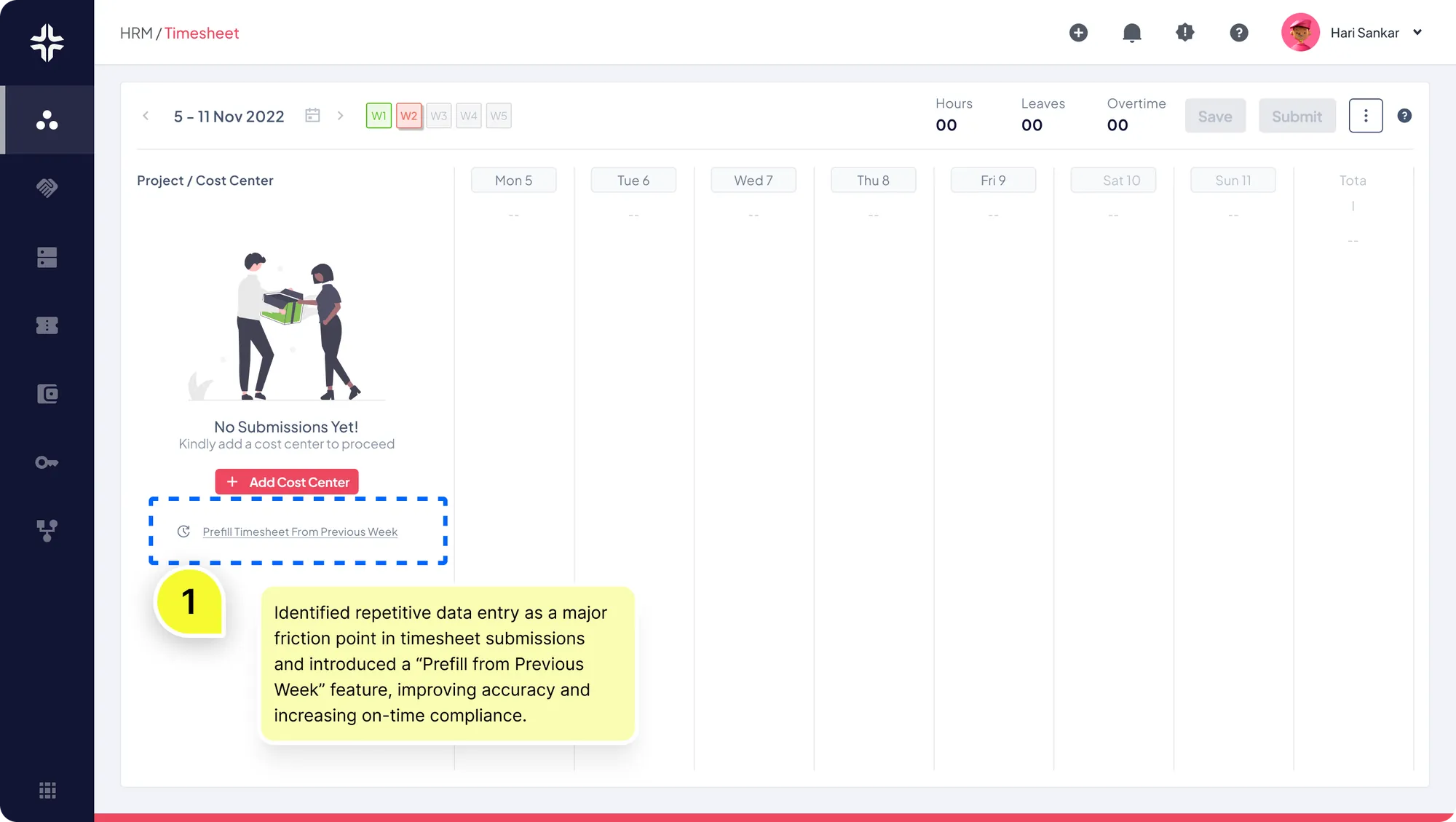This screenshot has width=1456, height=822.
Task: Open the workflow branch icon in sidebar
Action: (47, 531)
